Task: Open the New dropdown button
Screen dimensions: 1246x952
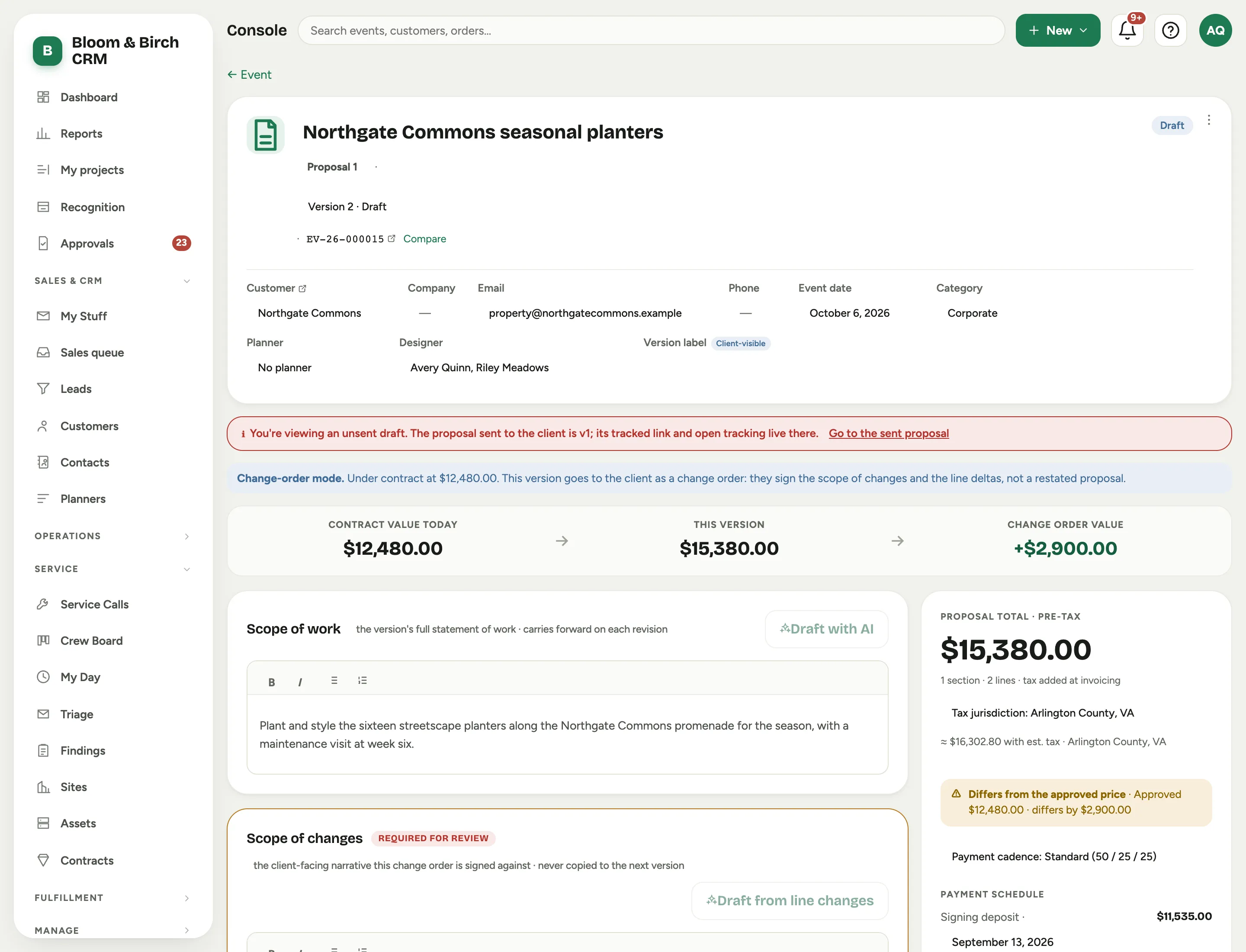Action: (1058, 30)
